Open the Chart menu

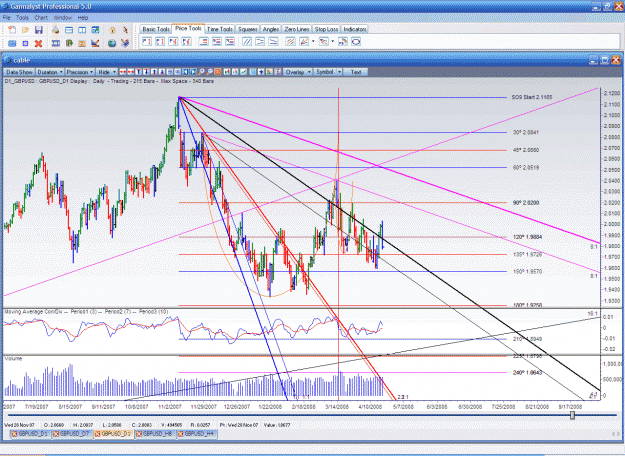coord(41,18)
